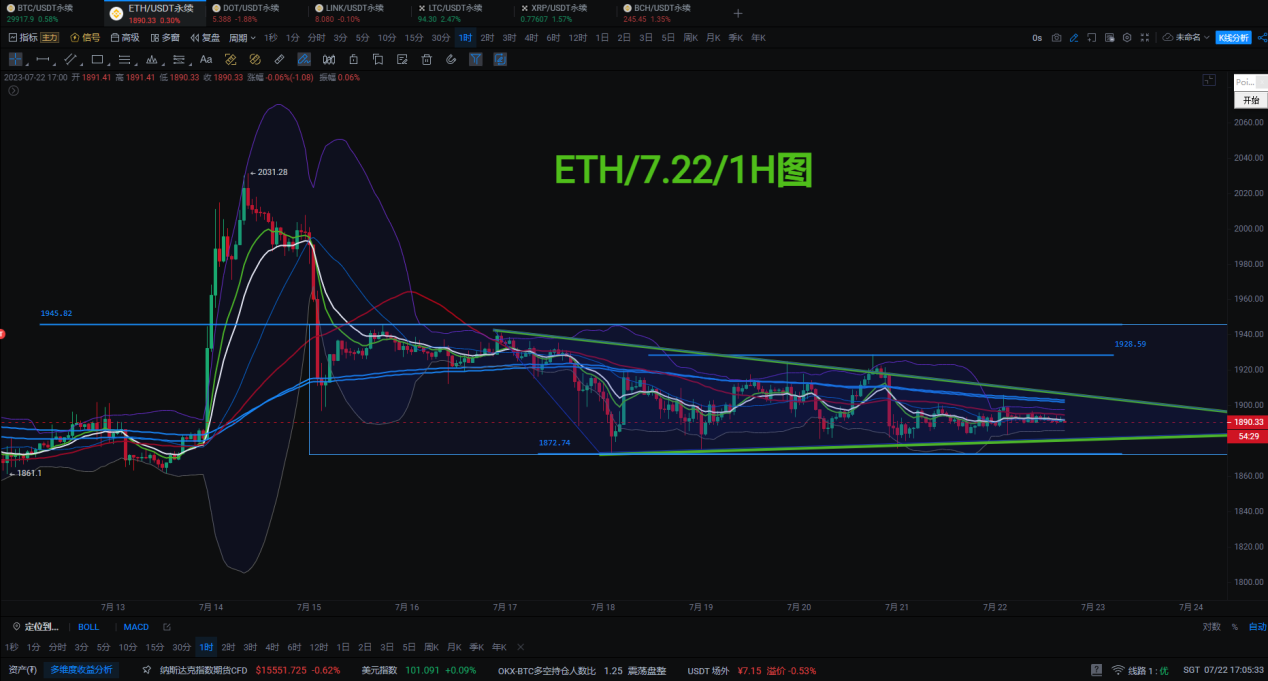The height and width of the screenshot is (681, 1268).
Task: Switch to LINK/USDT永续 tab
Action: pos(360,13)
